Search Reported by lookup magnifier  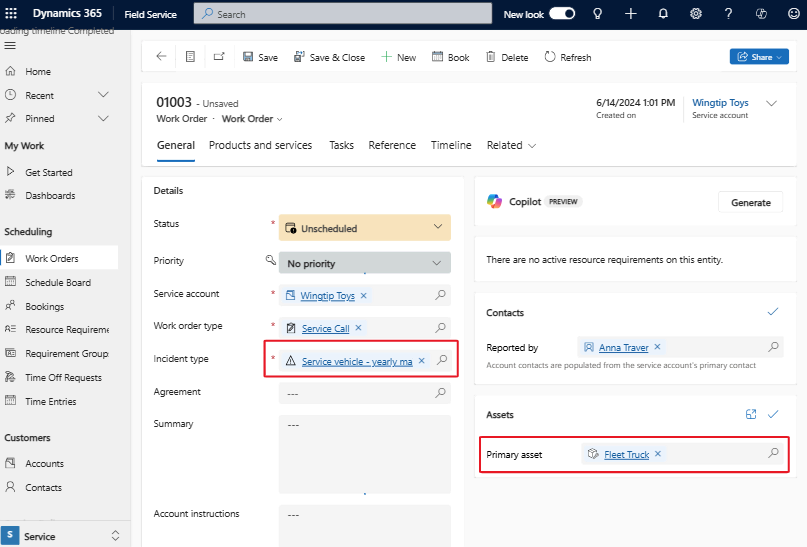(x=773, y=347)
